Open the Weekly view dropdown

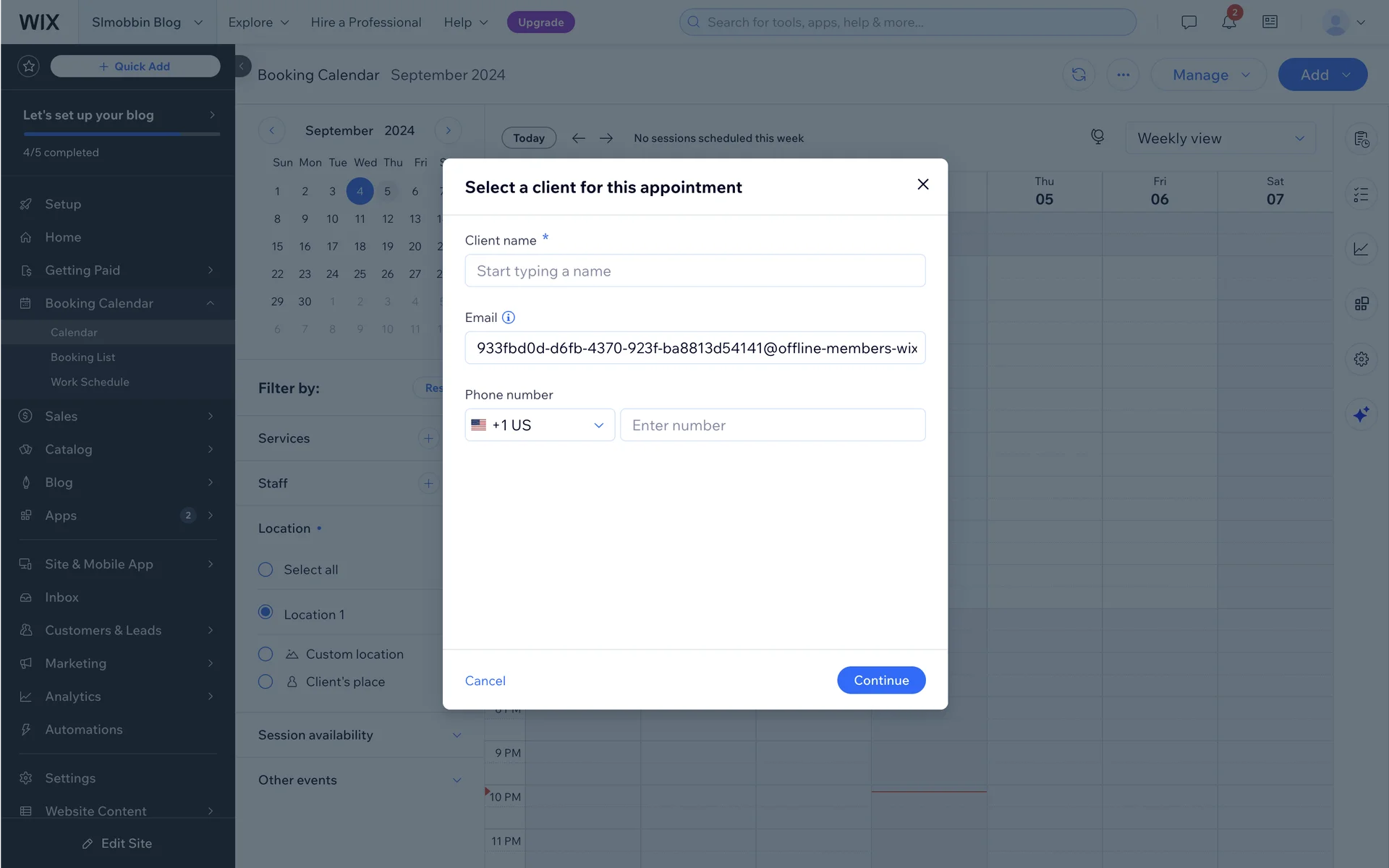(x=1220, y=138)
